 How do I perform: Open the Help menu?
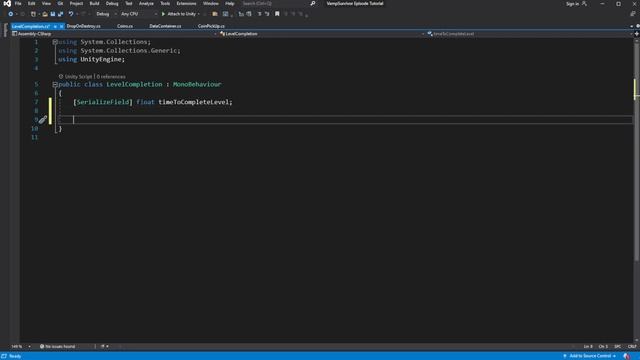tap(230, 4)
